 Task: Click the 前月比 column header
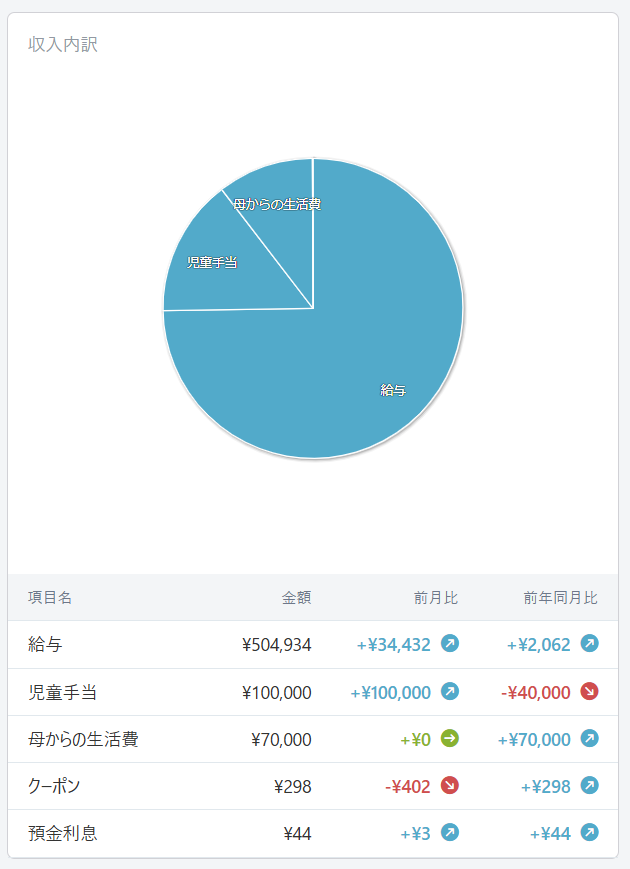click(x=436, y=597)
